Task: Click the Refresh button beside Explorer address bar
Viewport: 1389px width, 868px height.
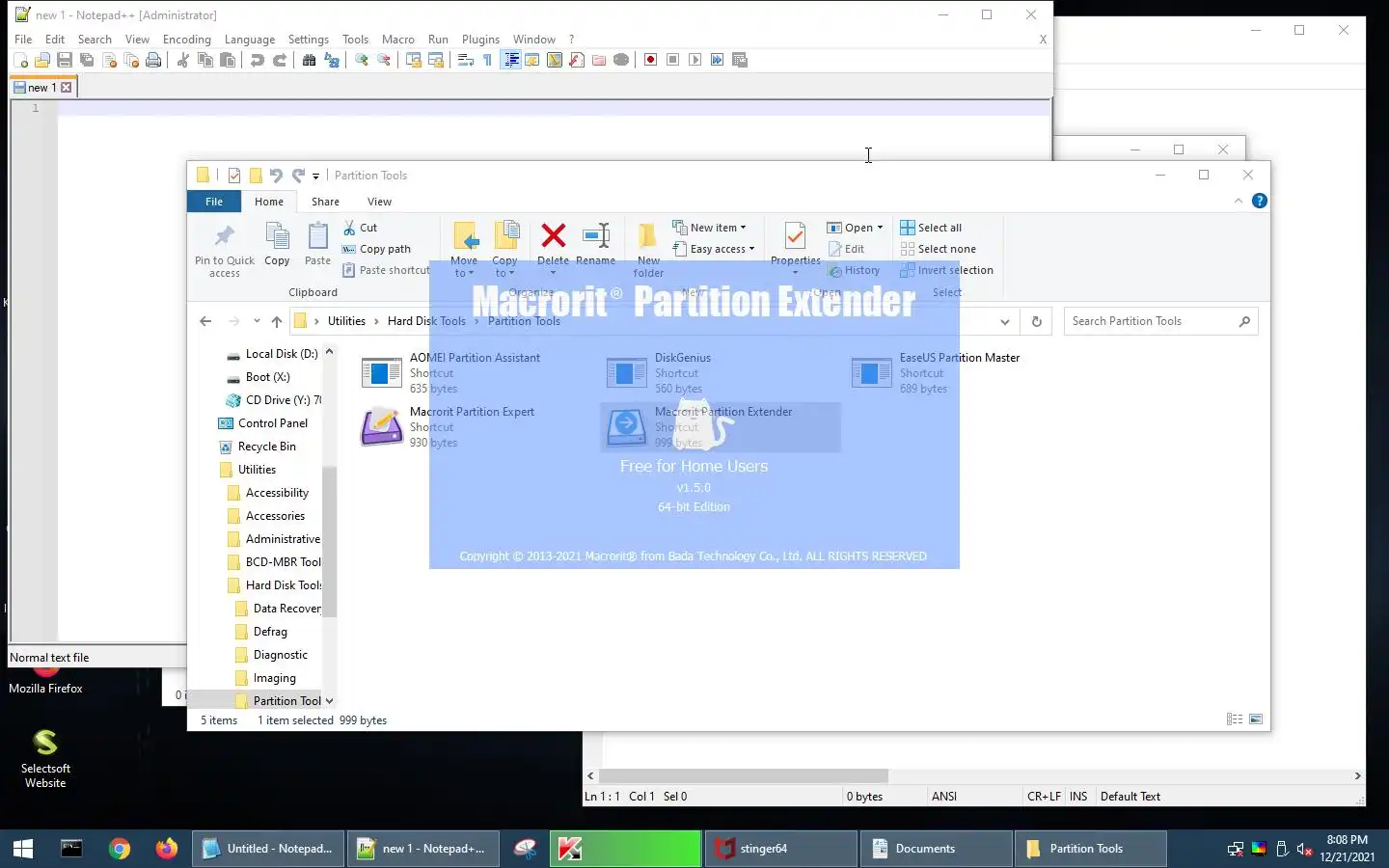Action: [x=1037, y=321]
